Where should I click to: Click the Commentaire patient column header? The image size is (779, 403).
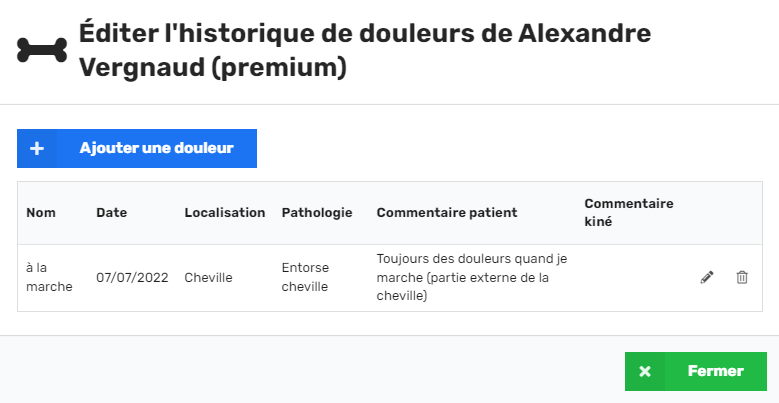click(x=447, y=213)
